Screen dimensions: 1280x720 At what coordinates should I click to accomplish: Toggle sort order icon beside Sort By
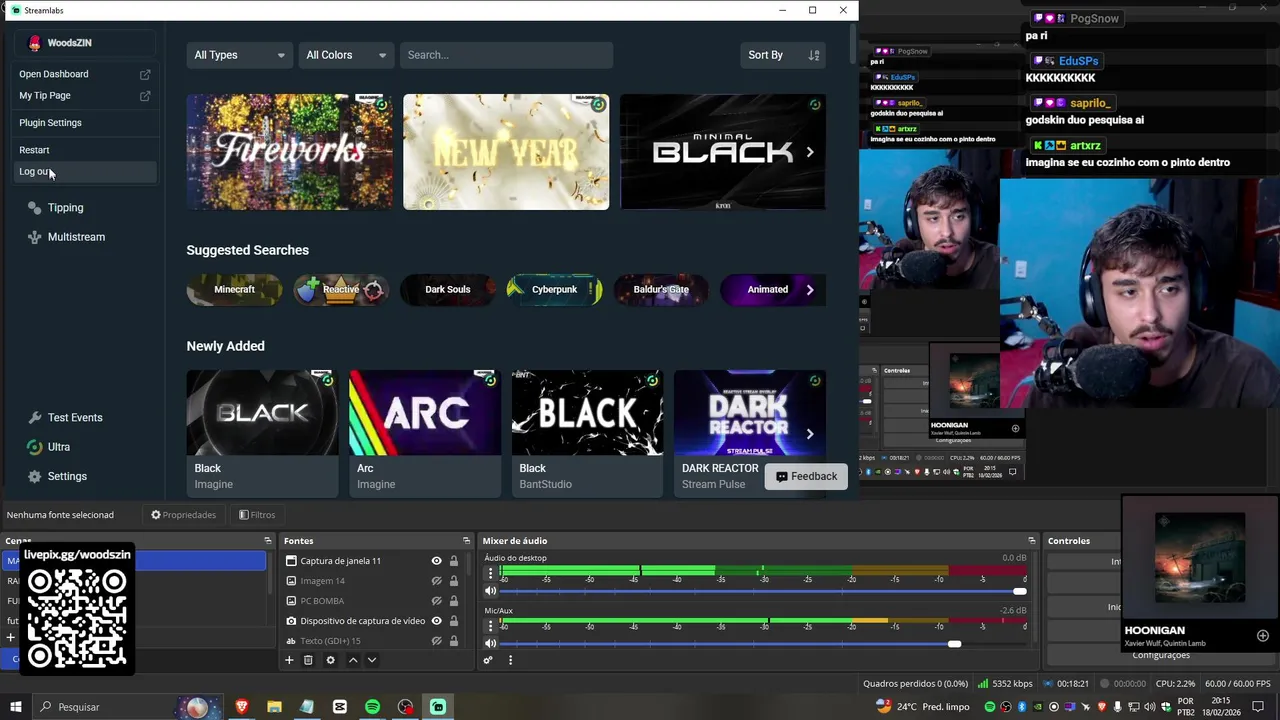814,55
